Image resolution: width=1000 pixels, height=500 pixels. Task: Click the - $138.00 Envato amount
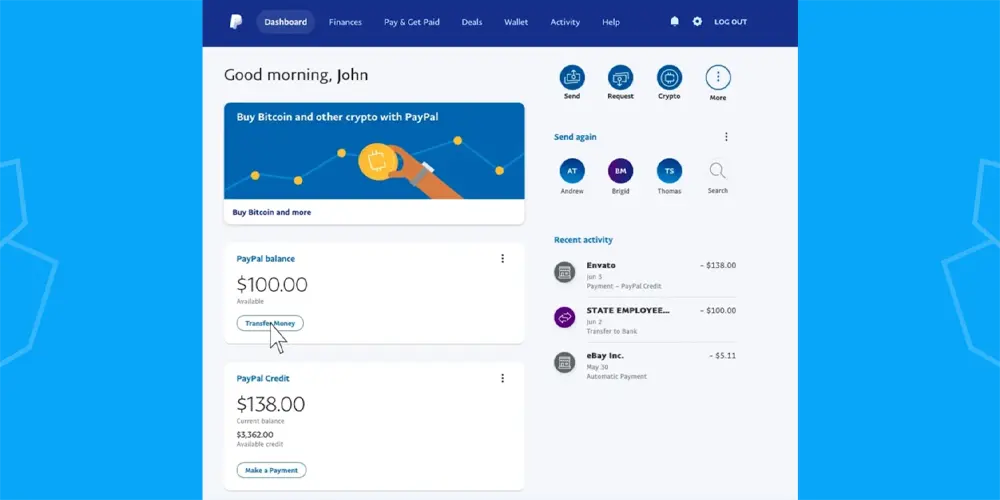[718, 265]
